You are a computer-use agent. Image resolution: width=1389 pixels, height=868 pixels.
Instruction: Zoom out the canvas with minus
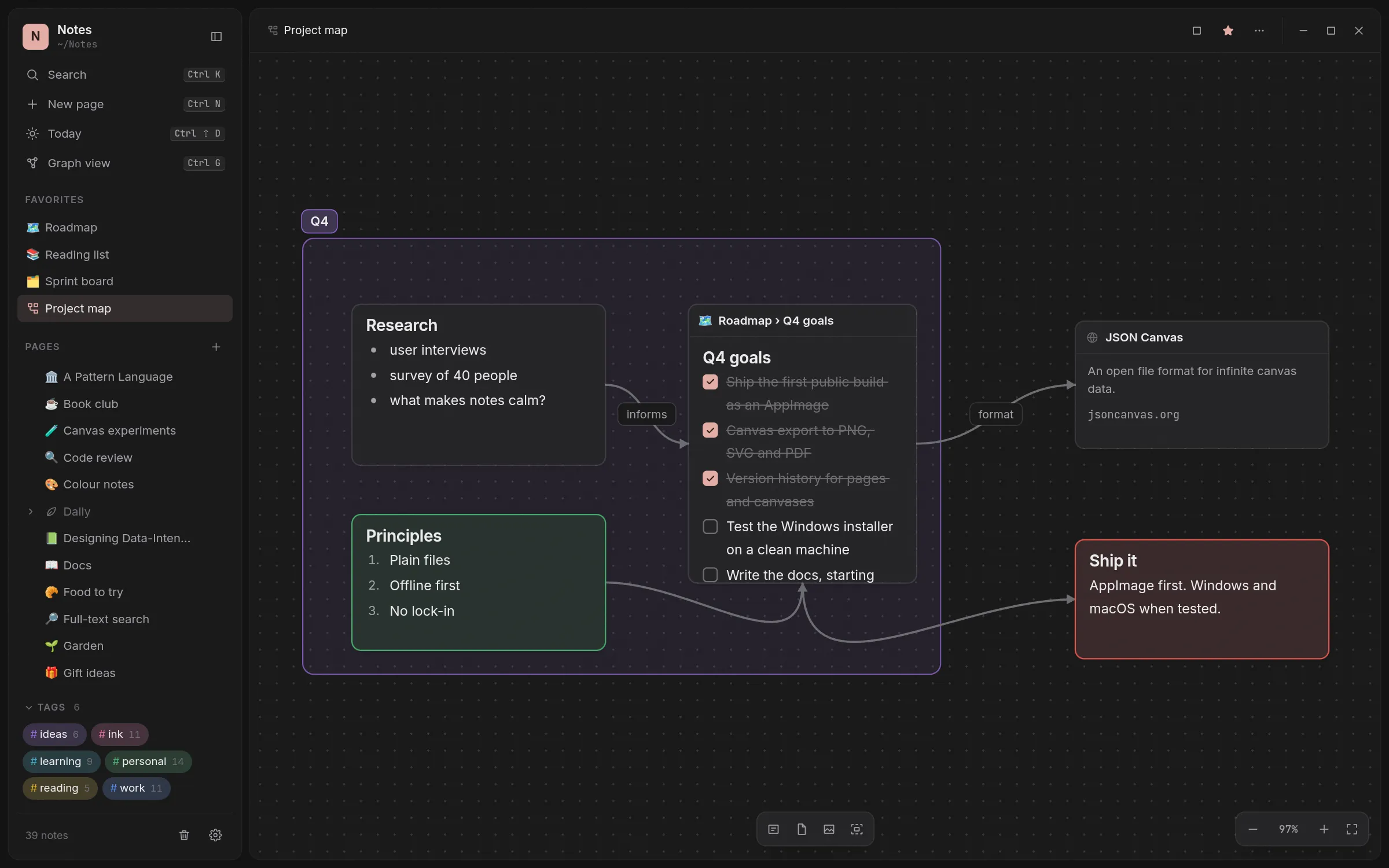click(x=1253, y=829)
